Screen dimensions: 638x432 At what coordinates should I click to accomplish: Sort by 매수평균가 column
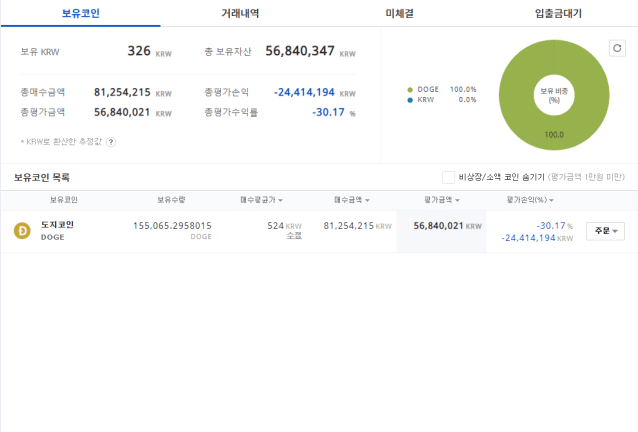click(261, 200)
